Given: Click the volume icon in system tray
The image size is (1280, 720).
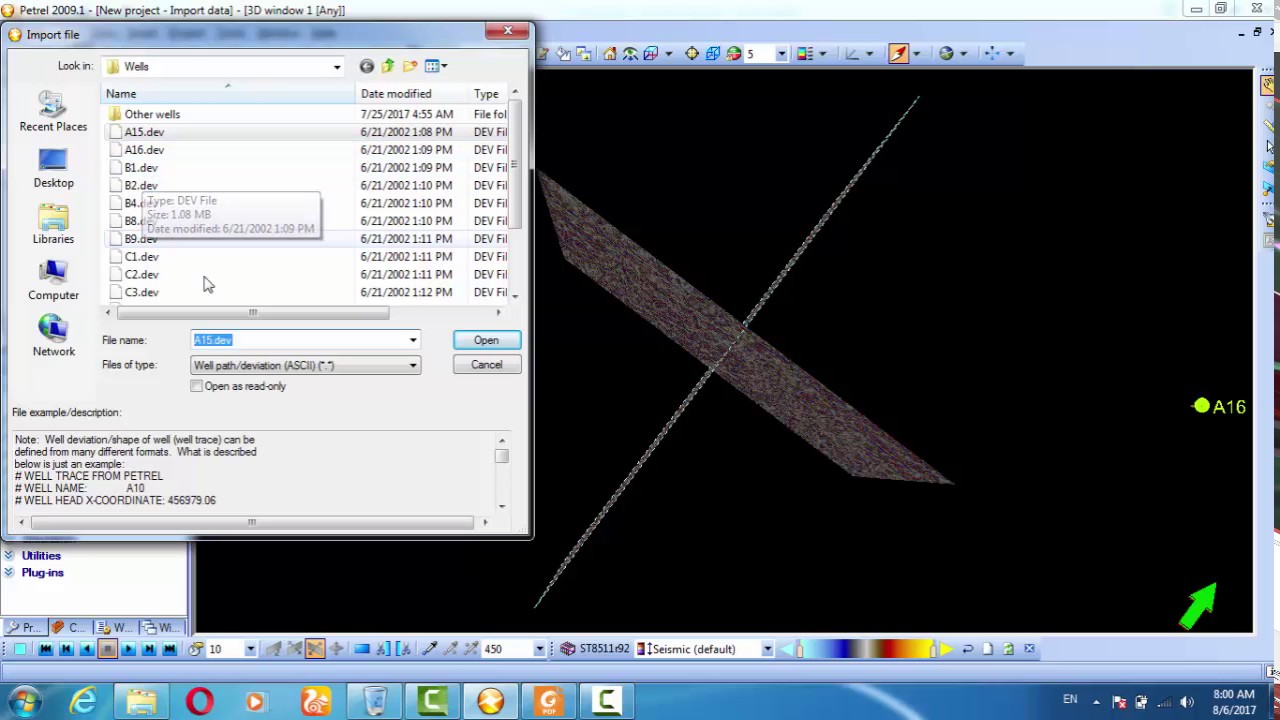Looking at the screenshot, I should pos(1186,702).
